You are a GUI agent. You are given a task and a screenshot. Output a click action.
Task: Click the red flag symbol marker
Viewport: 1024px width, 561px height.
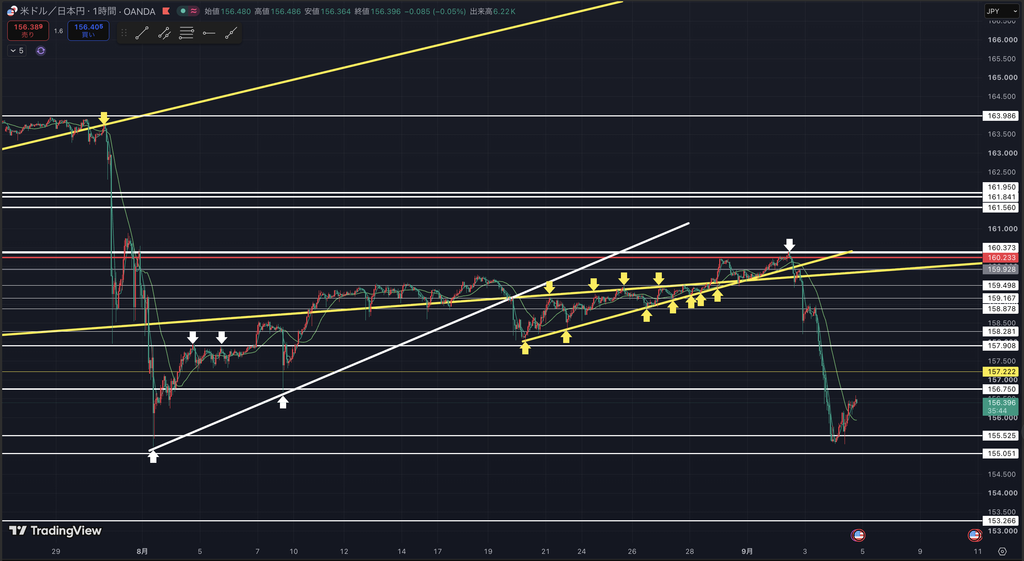coord(166,11)
